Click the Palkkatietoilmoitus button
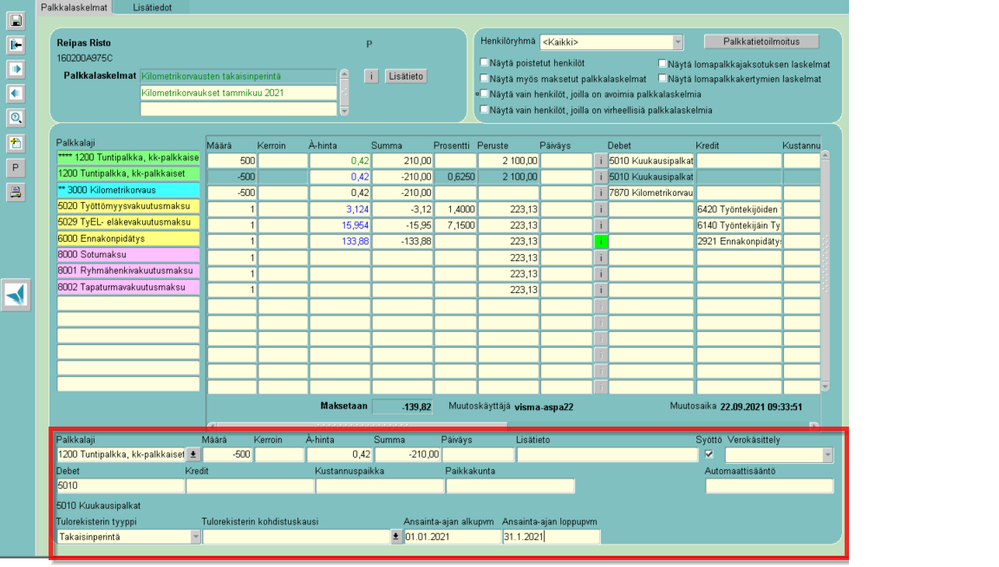The height and width of the screenshot is (567, 999). click(761, 42)
